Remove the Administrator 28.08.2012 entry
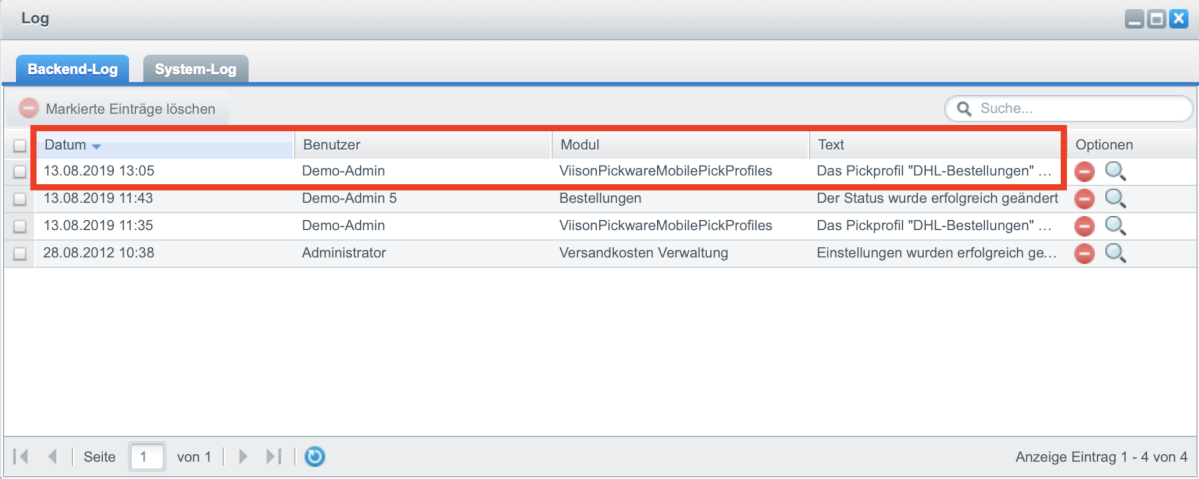The width and height of the screenshot is (1199, 479). click(x=1084, y=253)
